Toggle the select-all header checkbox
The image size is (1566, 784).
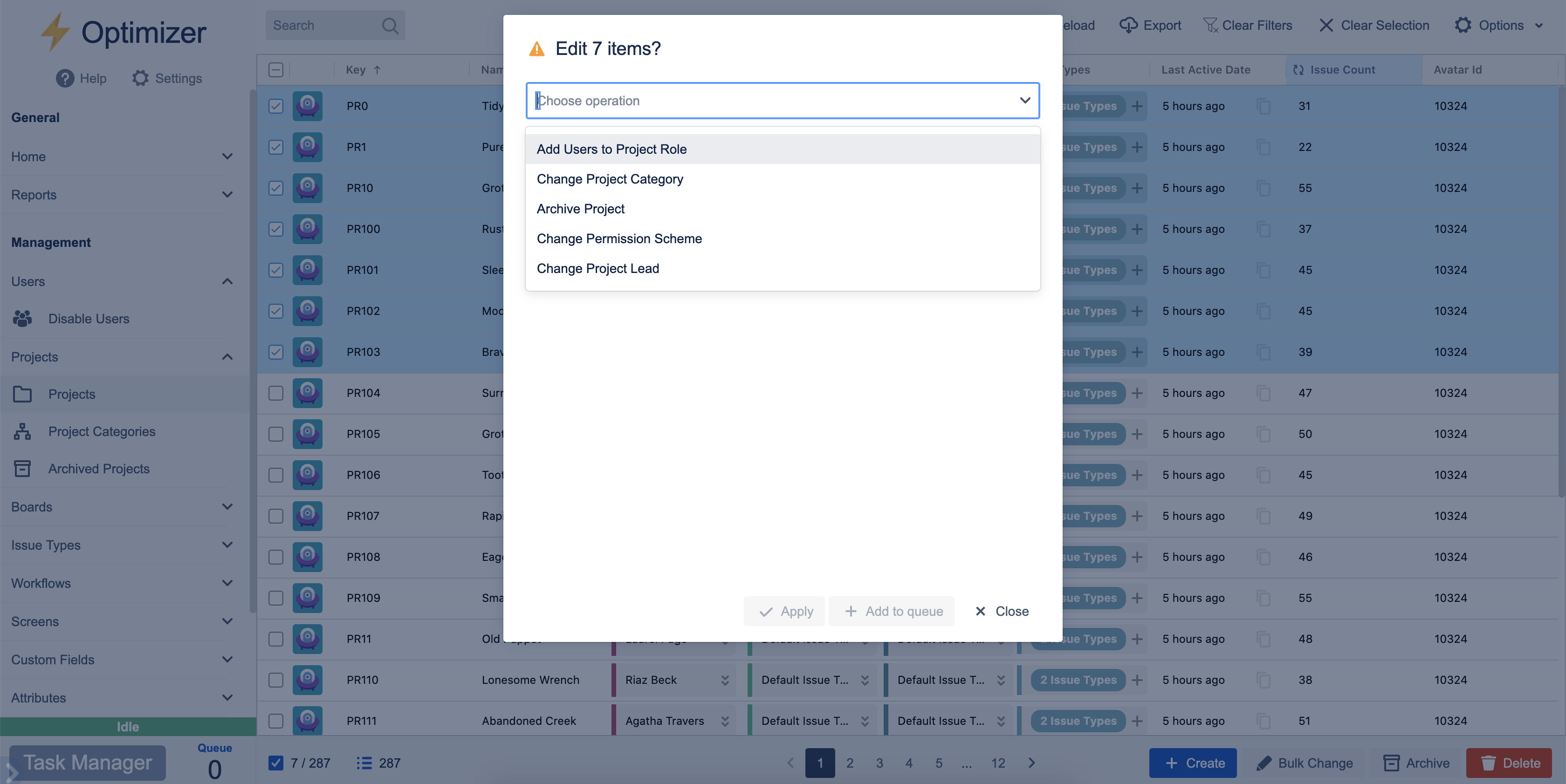click(x=276, y=70)
